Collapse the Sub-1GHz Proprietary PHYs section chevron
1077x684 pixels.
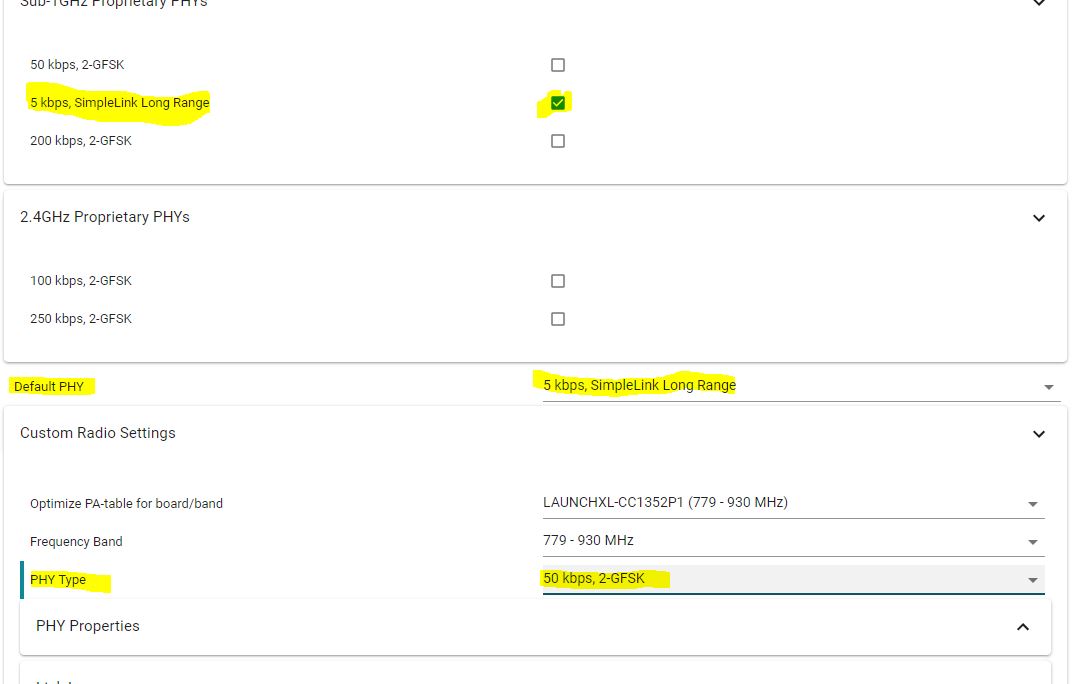[1039, 3]
